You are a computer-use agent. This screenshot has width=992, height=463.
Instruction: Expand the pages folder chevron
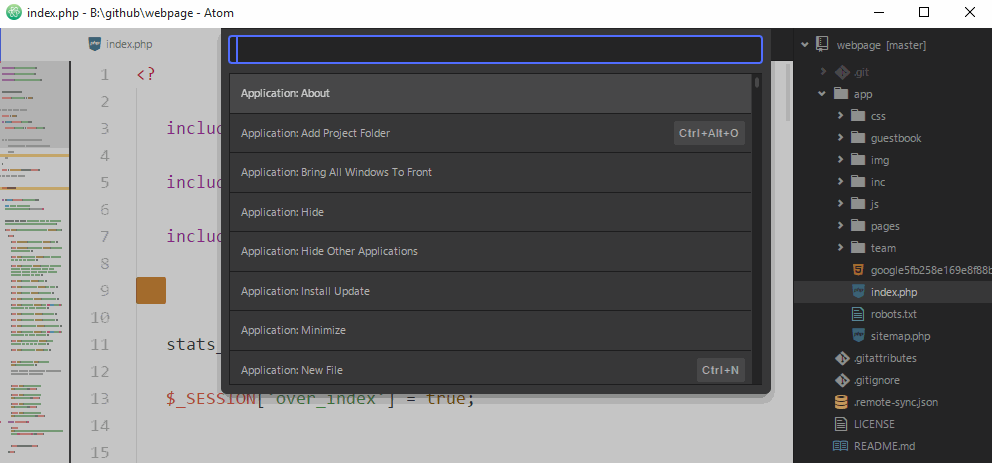pos(840,226)
